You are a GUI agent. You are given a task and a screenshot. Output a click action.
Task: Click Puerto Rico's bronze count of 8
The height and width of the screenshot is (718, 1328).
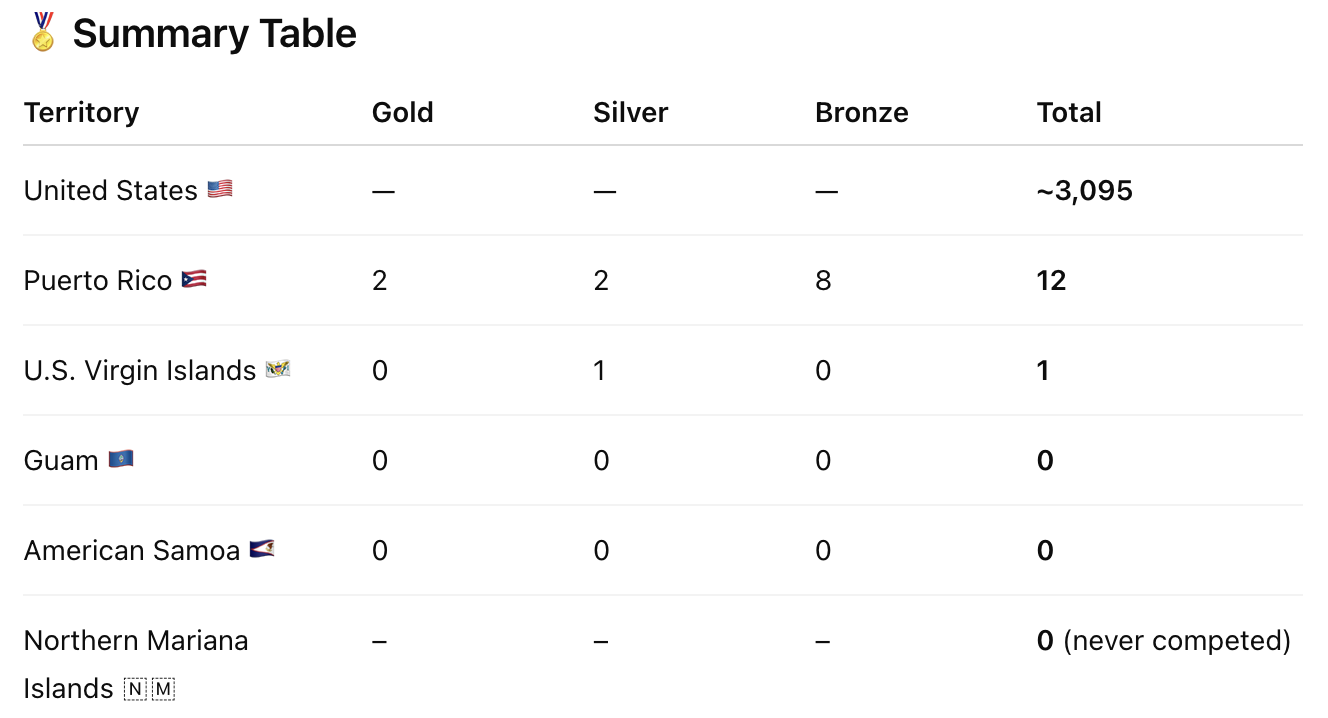[823, 280]
